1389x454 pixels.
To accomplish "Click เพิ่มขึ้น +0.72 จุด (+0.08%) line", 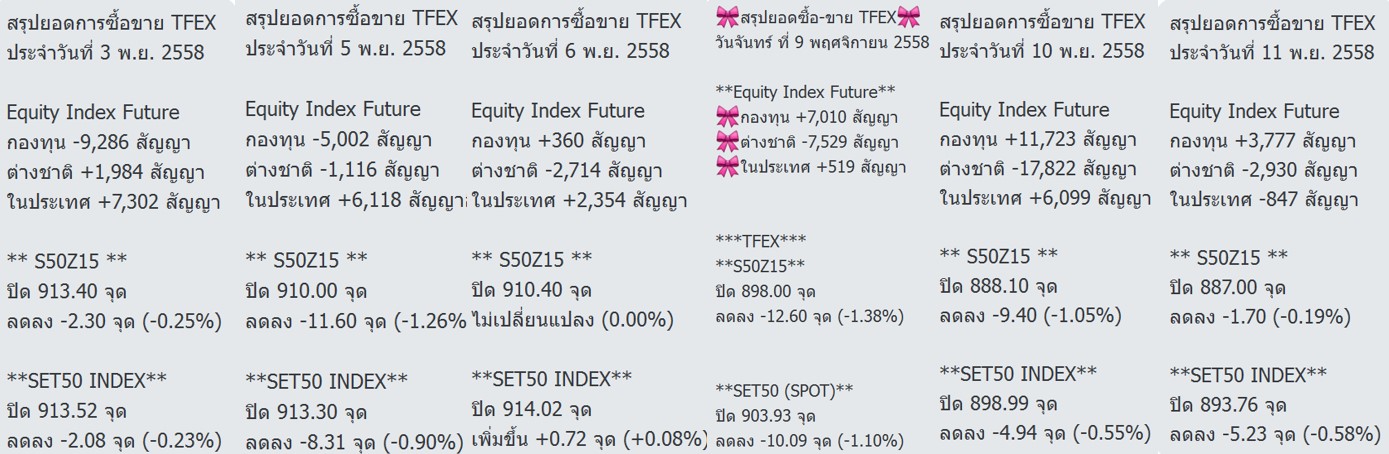I will pos(590,440).
